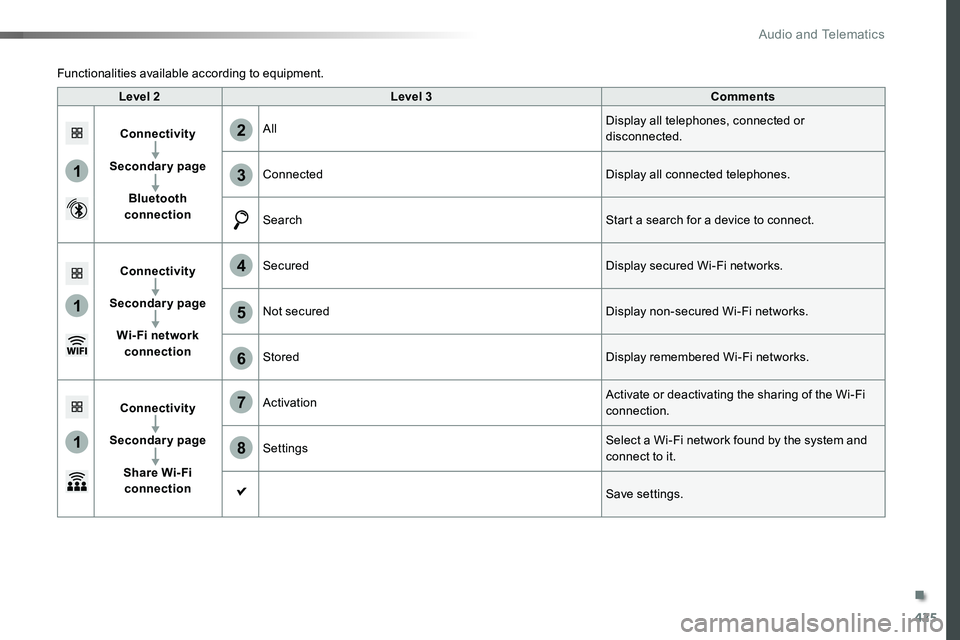Viewport: 960px width, 640px height.
Task: Click number badge 2 beside All
Action: coord(241,130)
